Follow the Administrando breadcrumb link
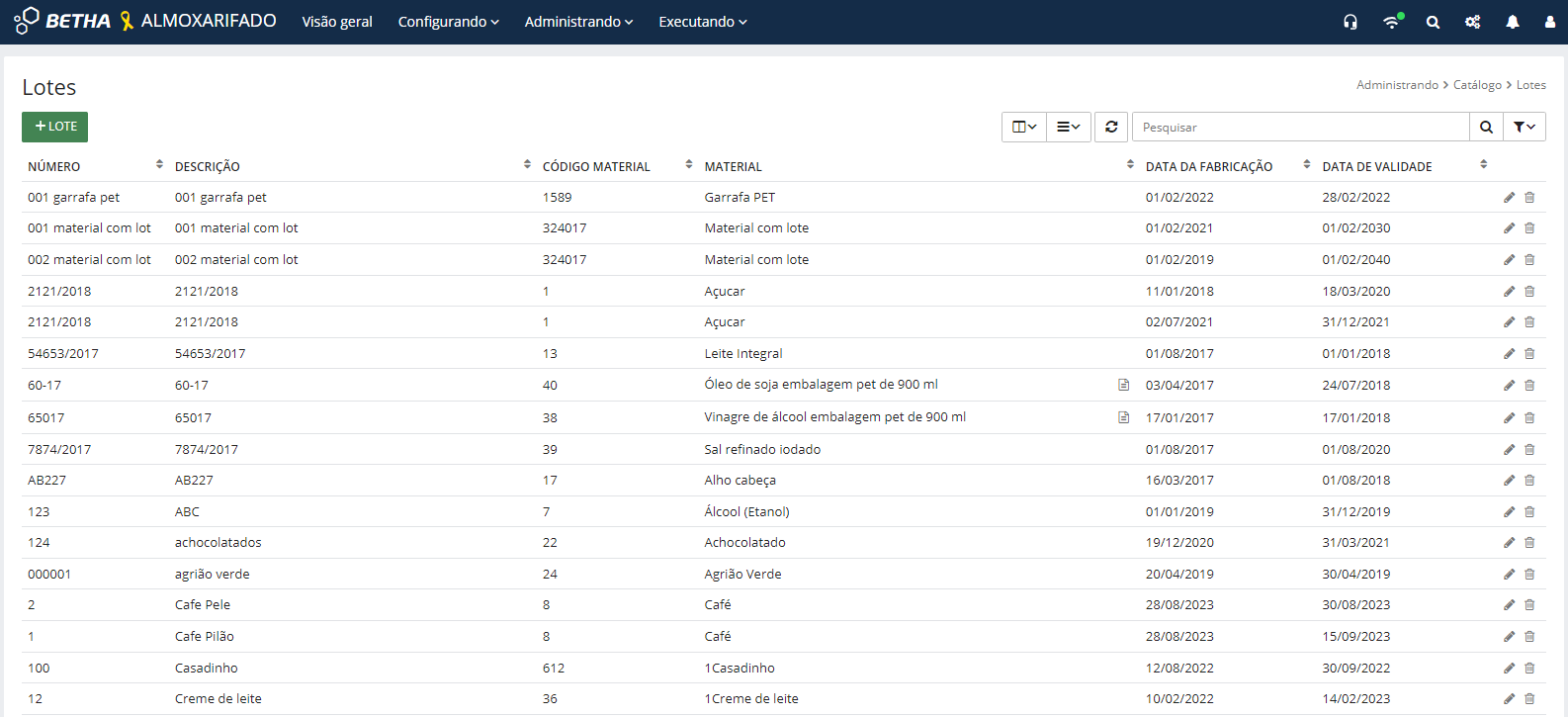The width and height of the screenshot is (1568, 717). tap(1397, 85)
